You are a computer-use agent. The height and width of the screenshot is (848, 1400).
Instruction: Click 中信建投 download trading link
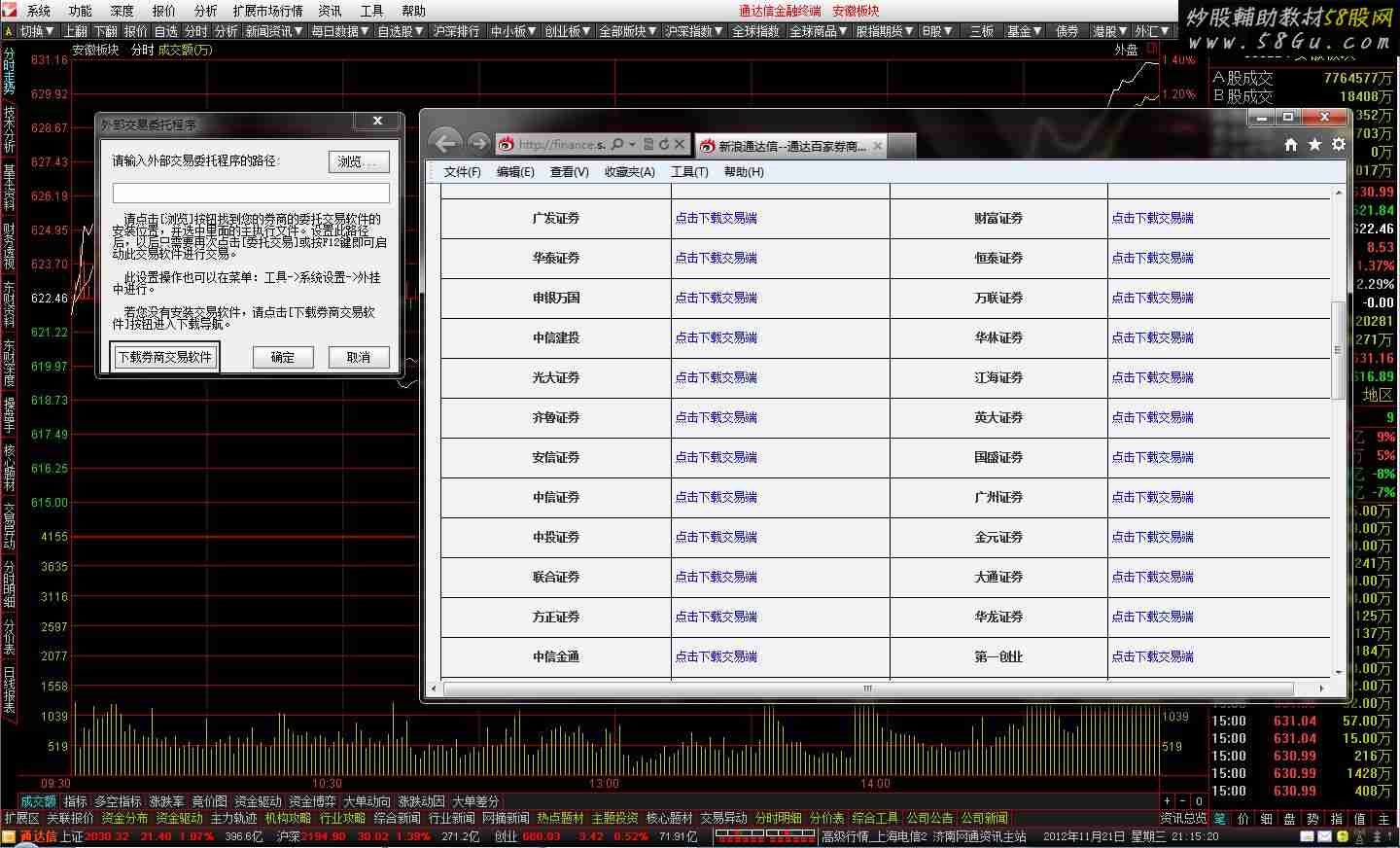(x=717, y=337)
